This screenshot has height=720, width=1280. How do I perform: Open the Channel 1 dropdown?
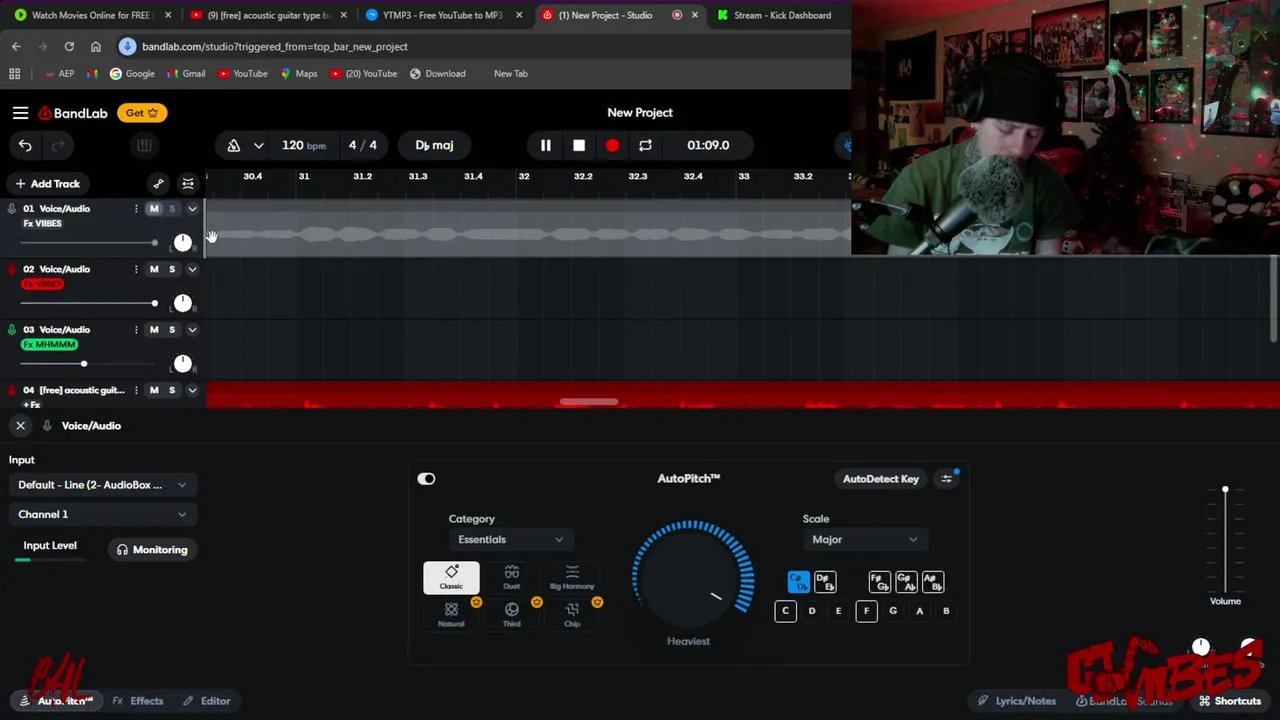(102, 514)
